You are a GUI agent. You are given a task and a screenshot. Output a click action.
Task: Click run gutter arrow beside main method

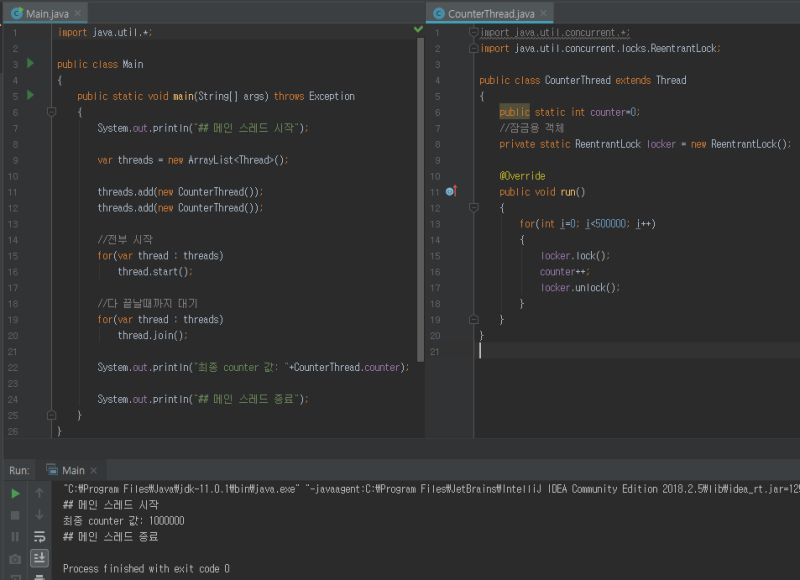tap(30, 96)
